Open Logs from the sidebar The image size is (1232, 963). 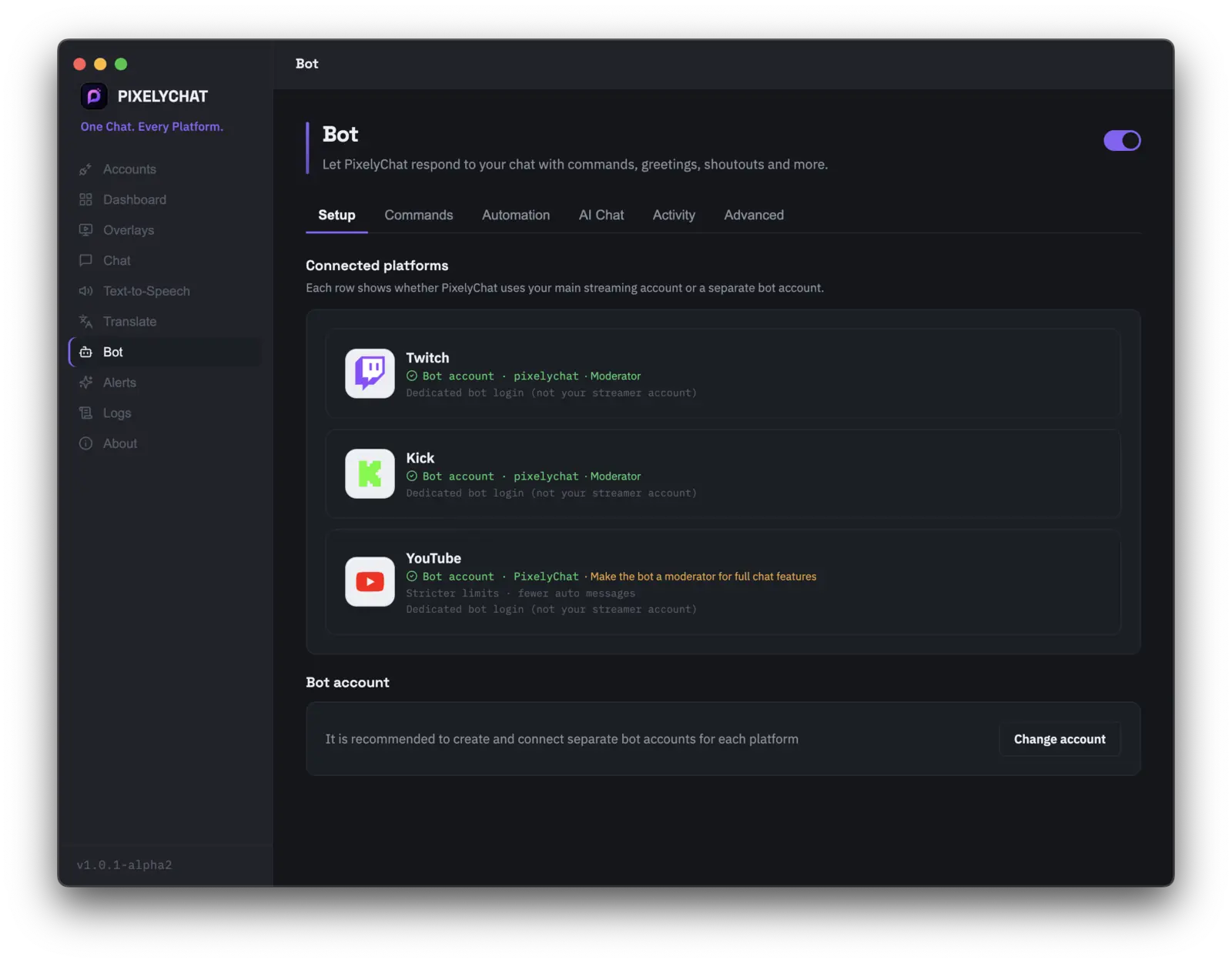pyautogui.click(x=165, y=413)
